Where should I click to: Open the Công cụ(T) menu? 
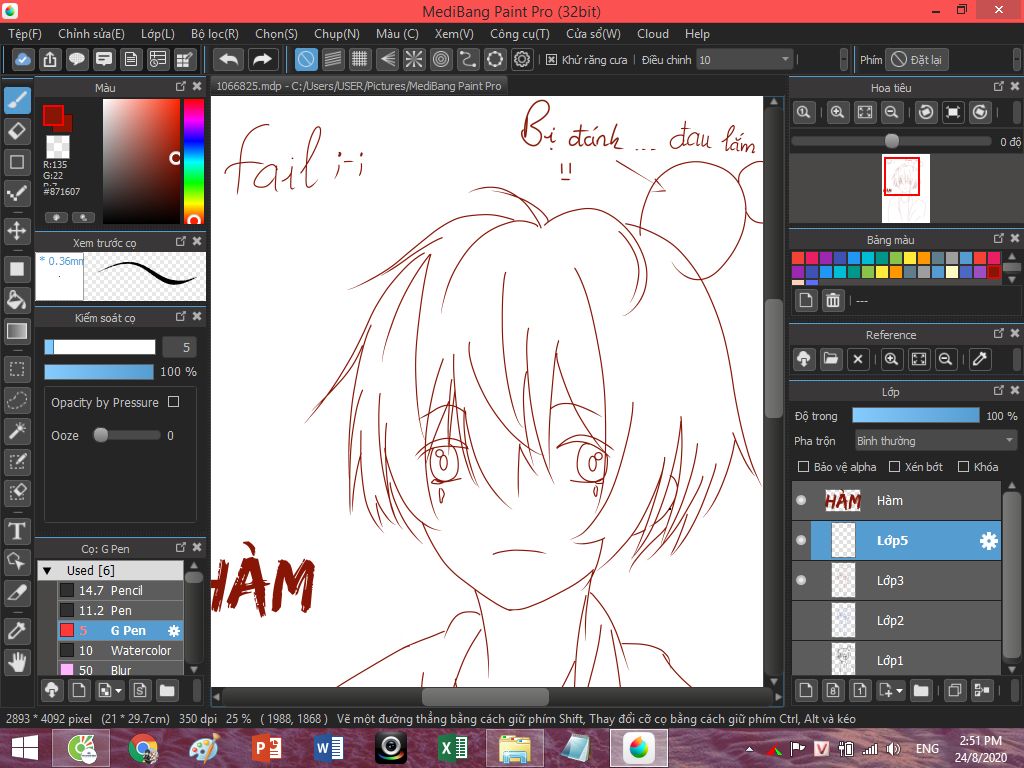520,34
